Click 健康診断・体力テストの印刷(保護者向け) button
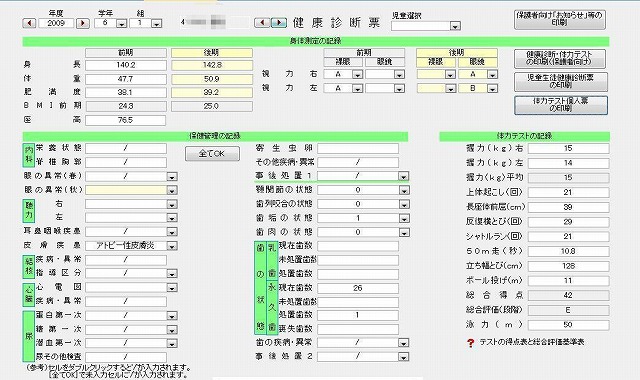This screenshot has width=640, height=380. coord(560,58)
